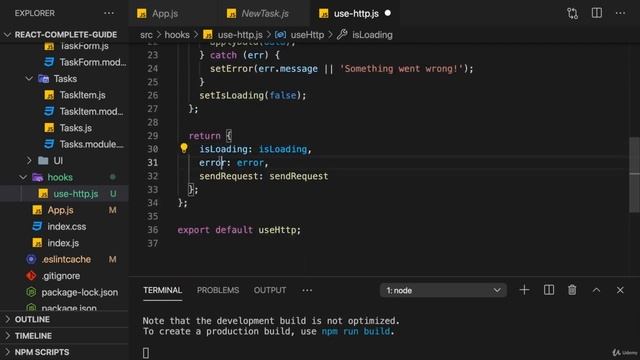Open TaskItem.module file in explorer

(x=91, y=111)
